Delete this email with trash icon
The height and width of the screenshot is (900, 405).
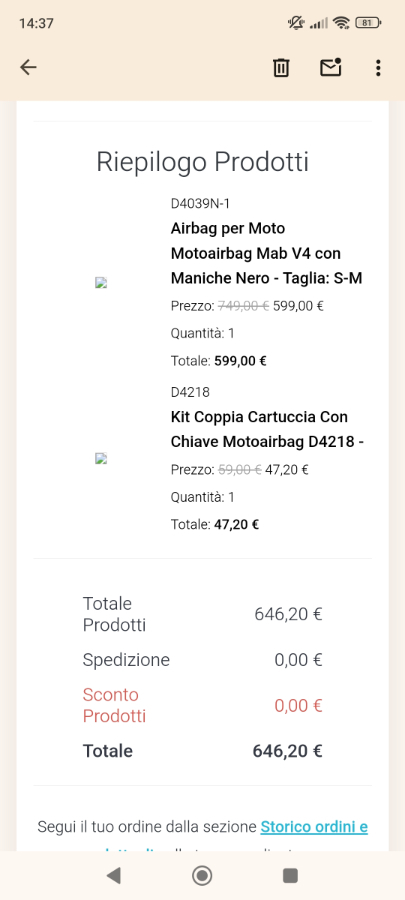click(x=281, y=68)
